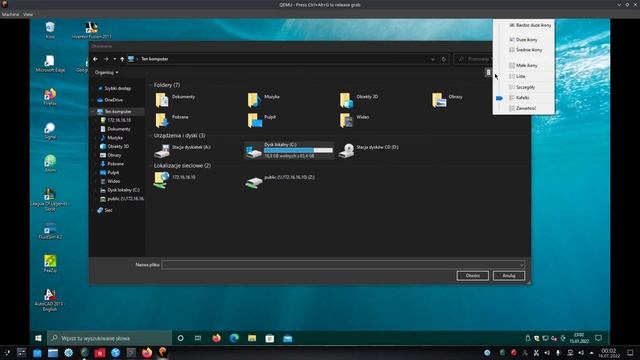Collapse the Foldery (7) group
This screenshot has height=360, width=640.
151,85
